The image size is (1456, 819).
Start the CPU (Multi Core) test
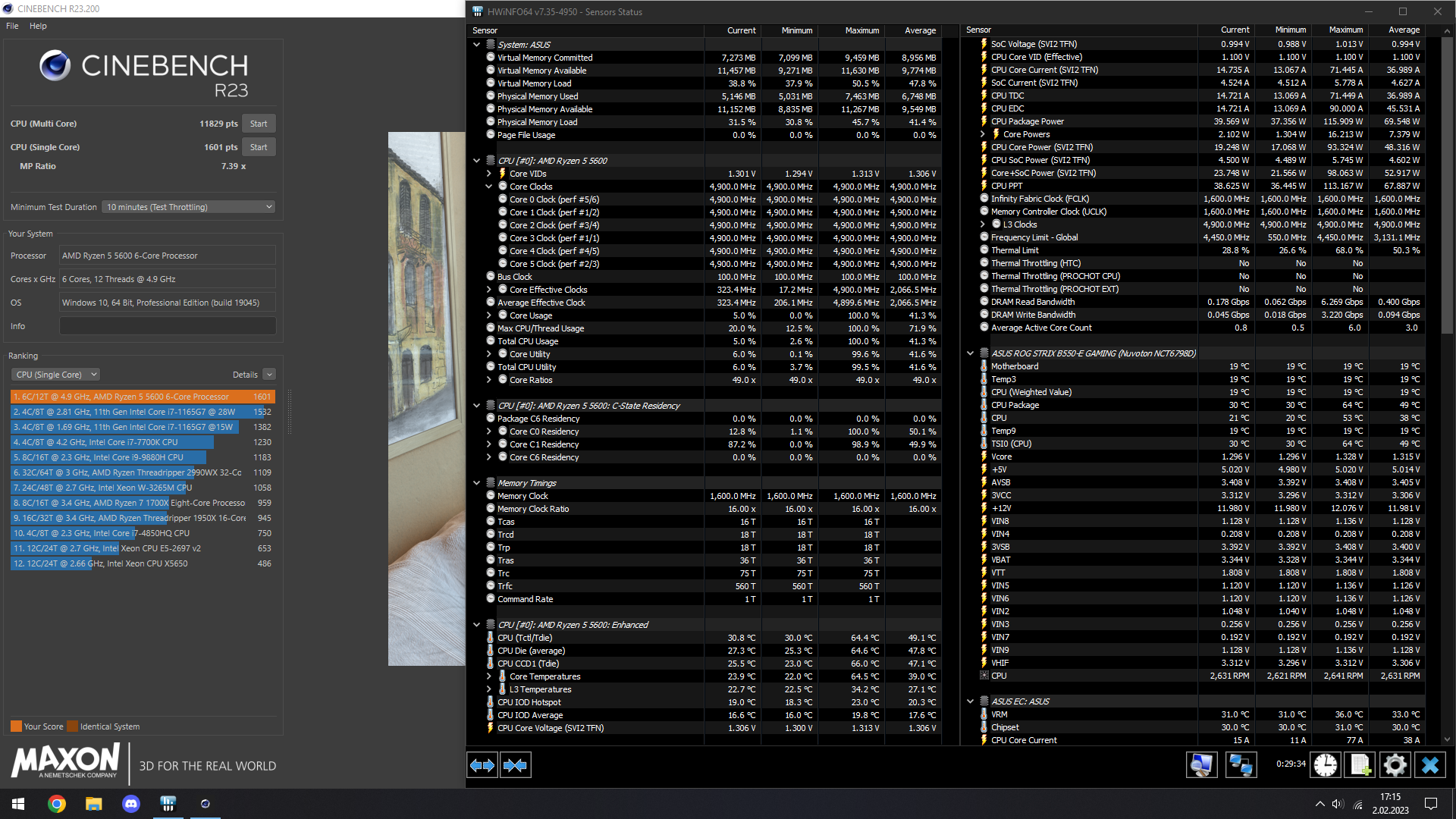click(x=259, y=124)
